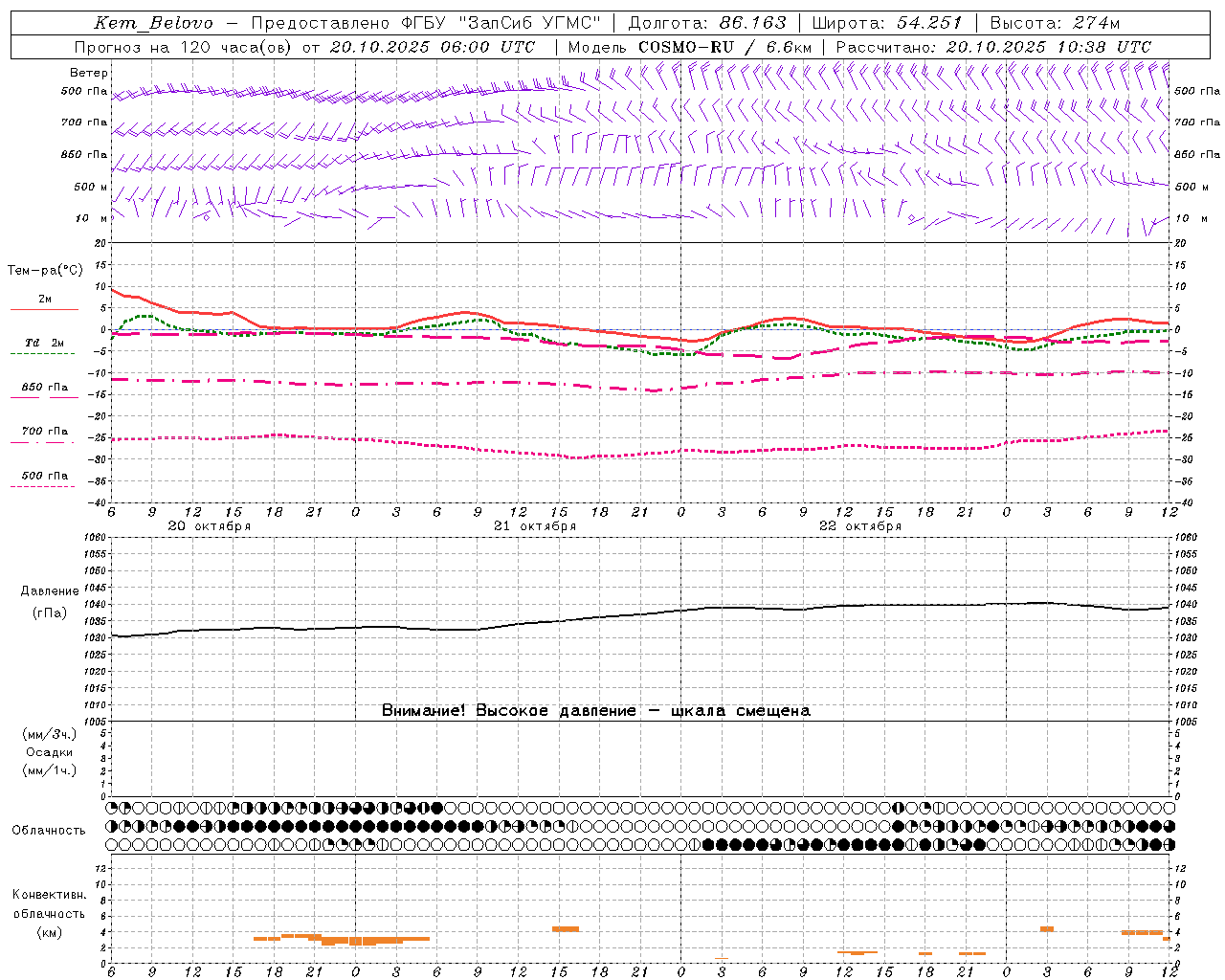The width and height of the screenshot is (1225, 980).
Task: Click the Модель COSMO-RU / 6.6км label
Action: pos(689,47)
